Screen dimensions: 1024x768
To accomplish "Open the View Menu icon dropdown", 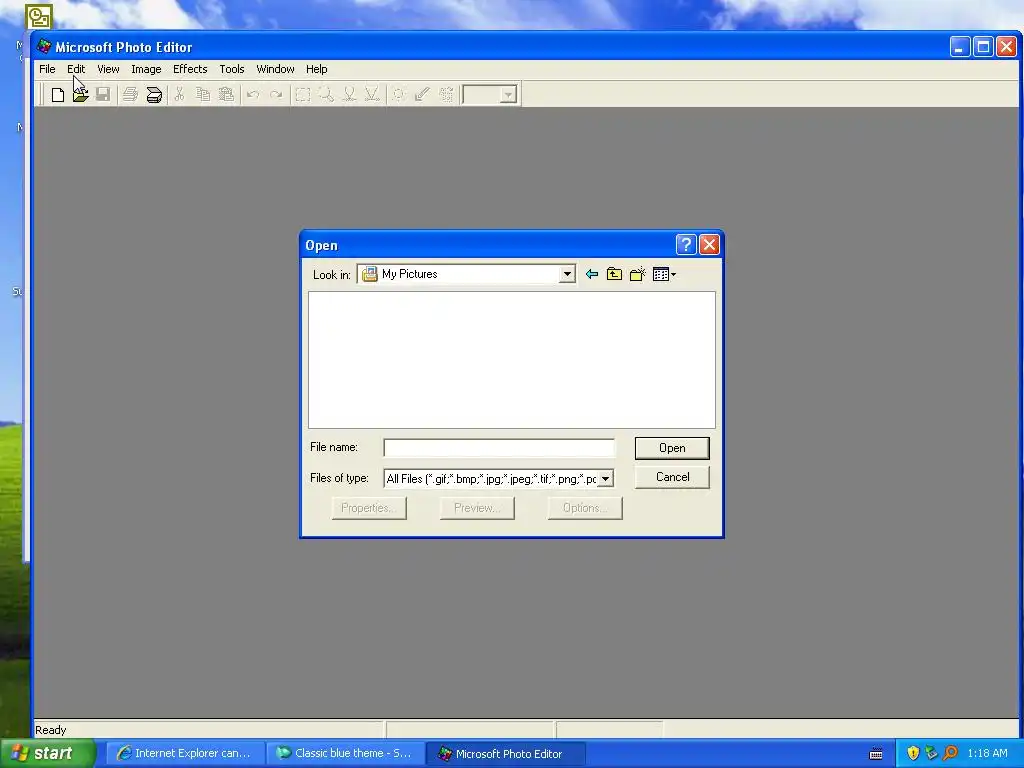I will [x=664, y=274].
